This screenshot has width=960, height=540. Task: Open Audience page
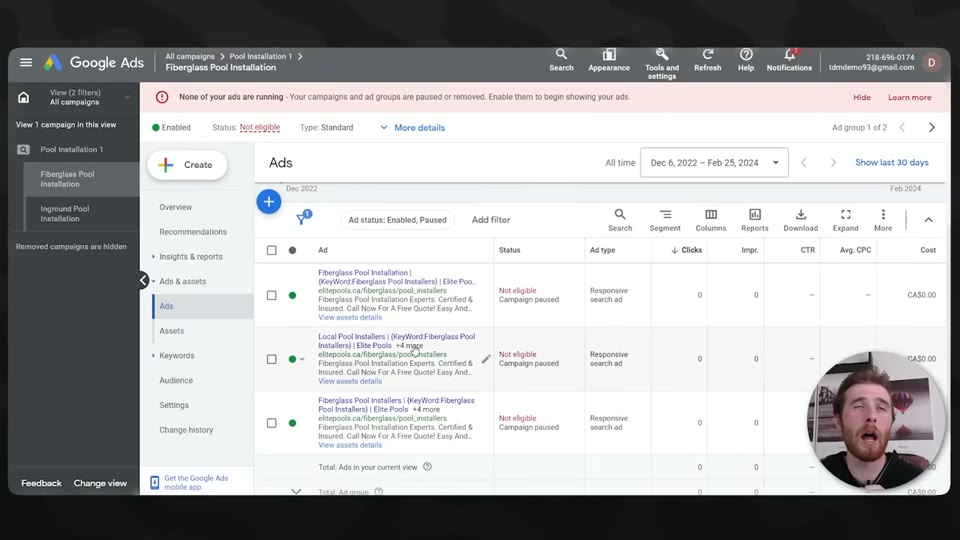point(176,380)
